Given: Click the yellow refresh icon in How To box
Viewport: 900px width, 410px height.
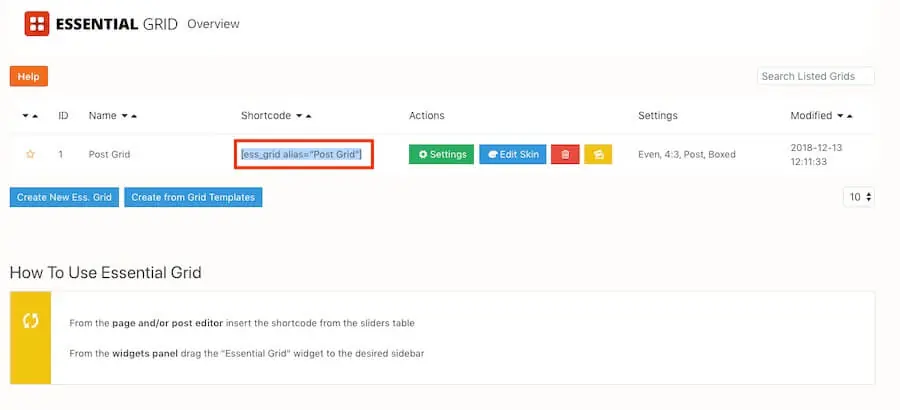Looking at the screenshot, I should pos(30,320).
